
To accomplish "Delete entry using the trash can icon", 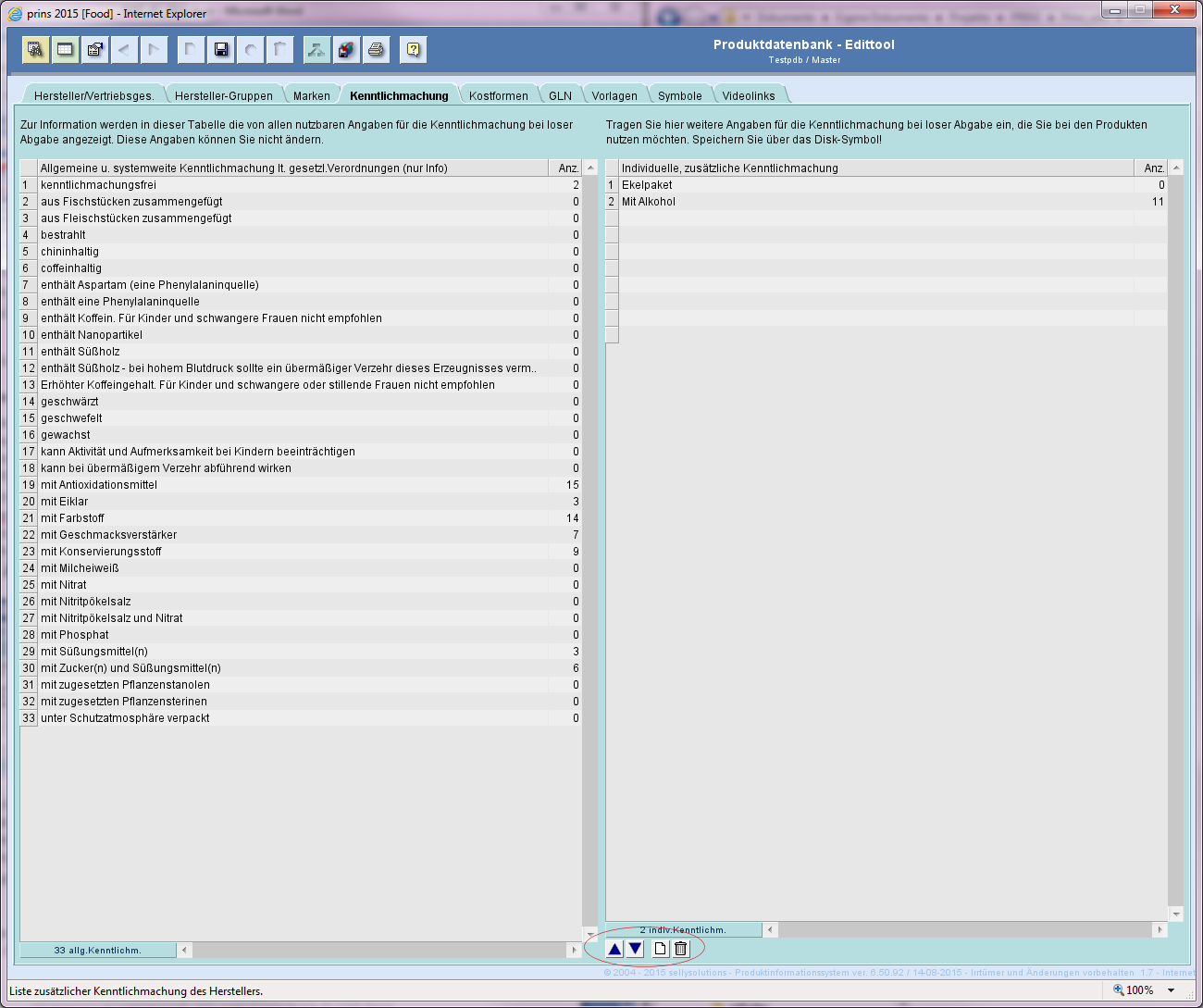I will 681,949.
